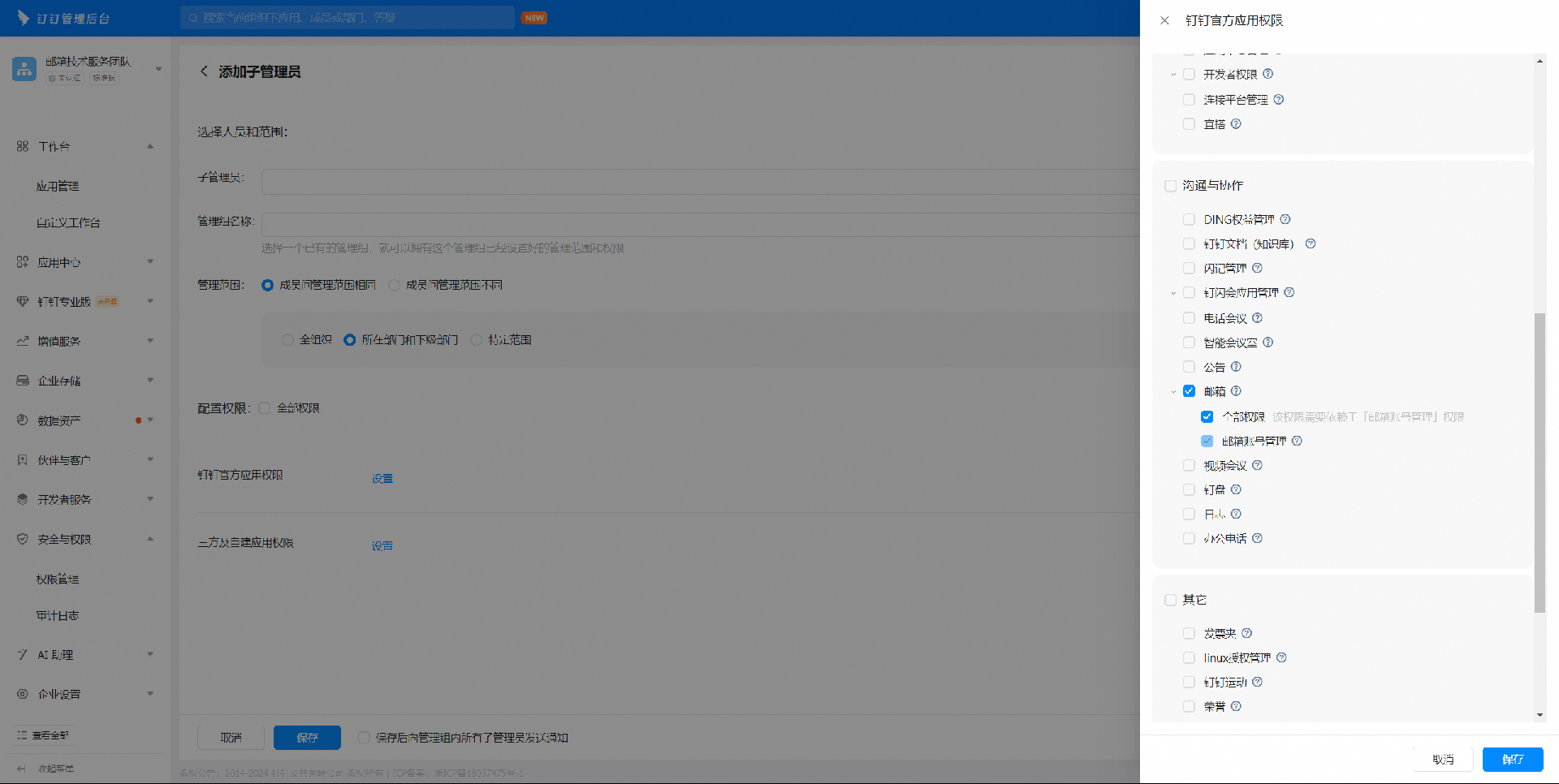Click the 钉钉专业版 diamond icon

pos(22,301)
